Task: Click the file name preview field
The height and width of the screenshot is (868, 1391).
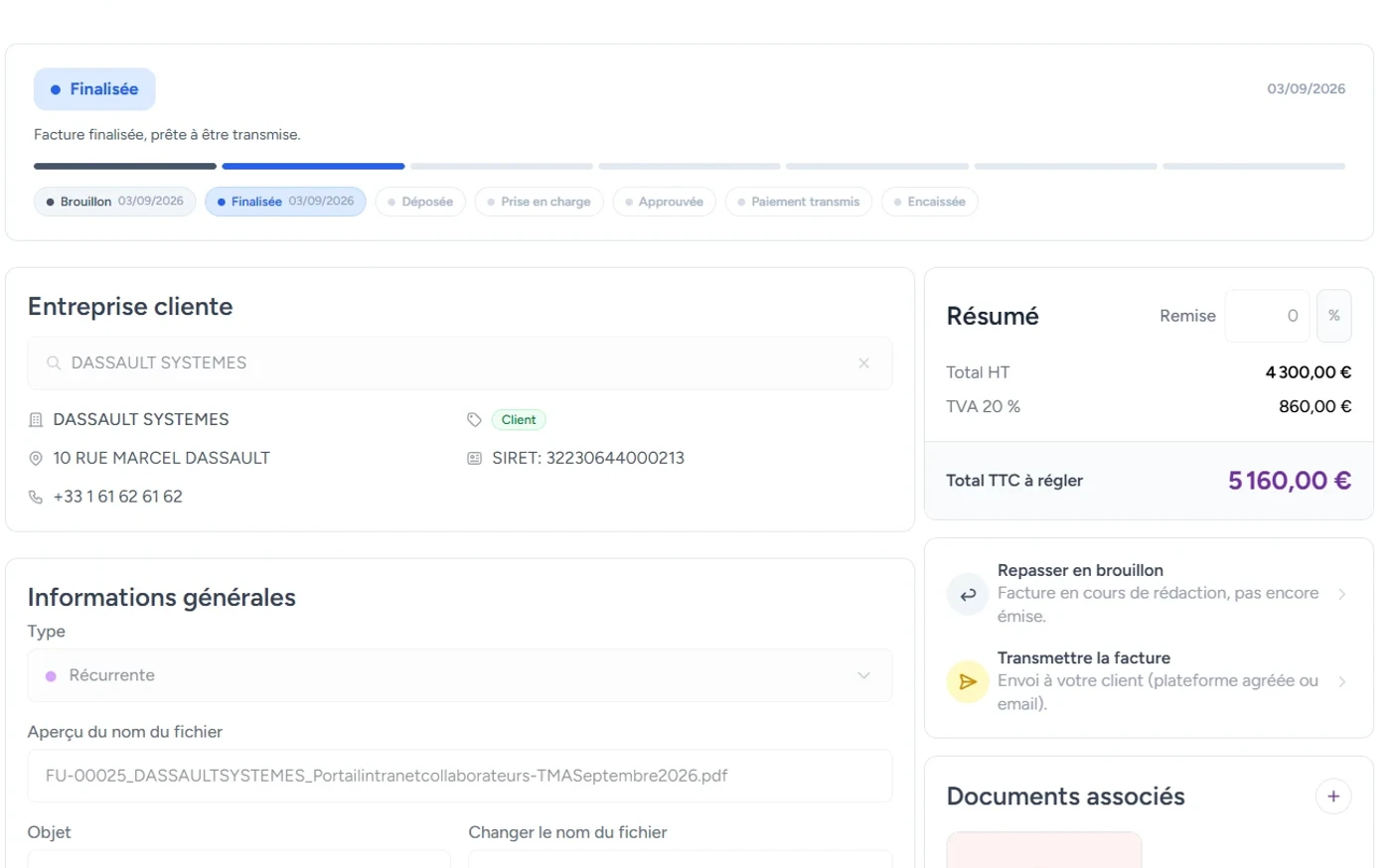Action: click(460, 776)
